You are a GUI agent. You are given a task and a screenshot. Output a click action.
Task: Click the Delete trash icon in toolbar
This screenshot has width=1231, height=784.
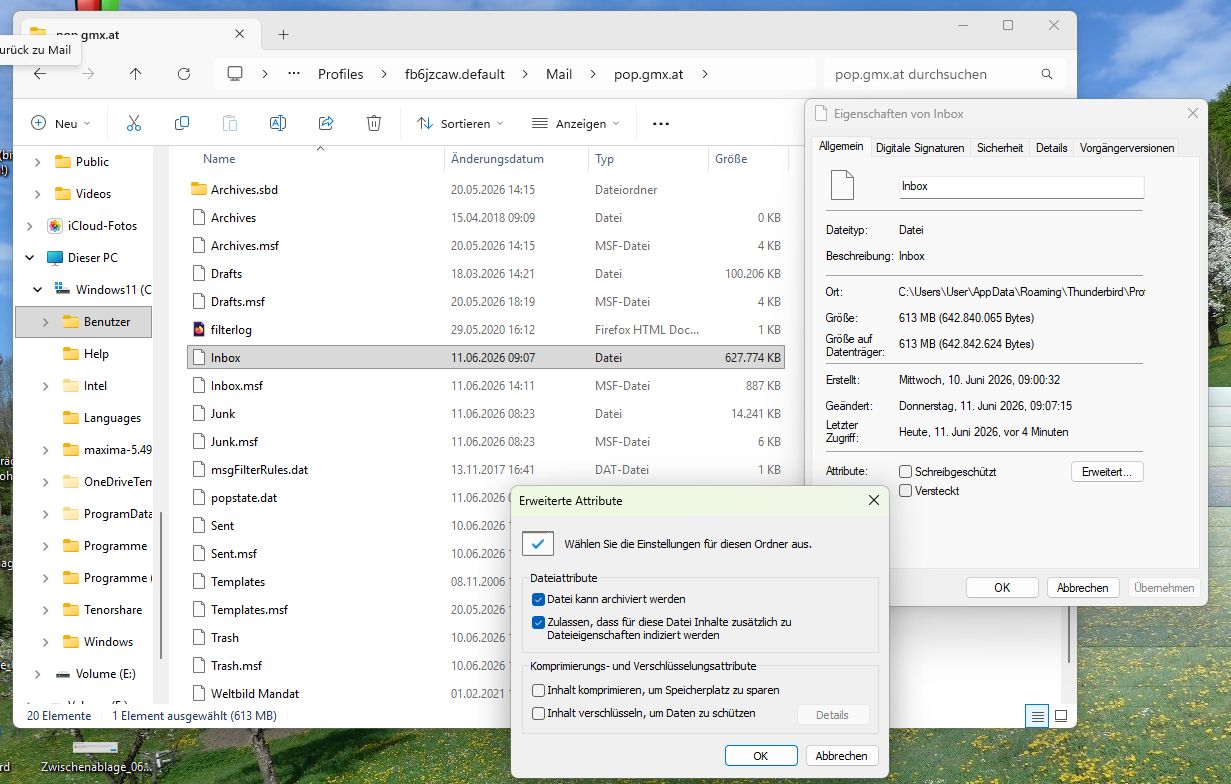point(374,123)
